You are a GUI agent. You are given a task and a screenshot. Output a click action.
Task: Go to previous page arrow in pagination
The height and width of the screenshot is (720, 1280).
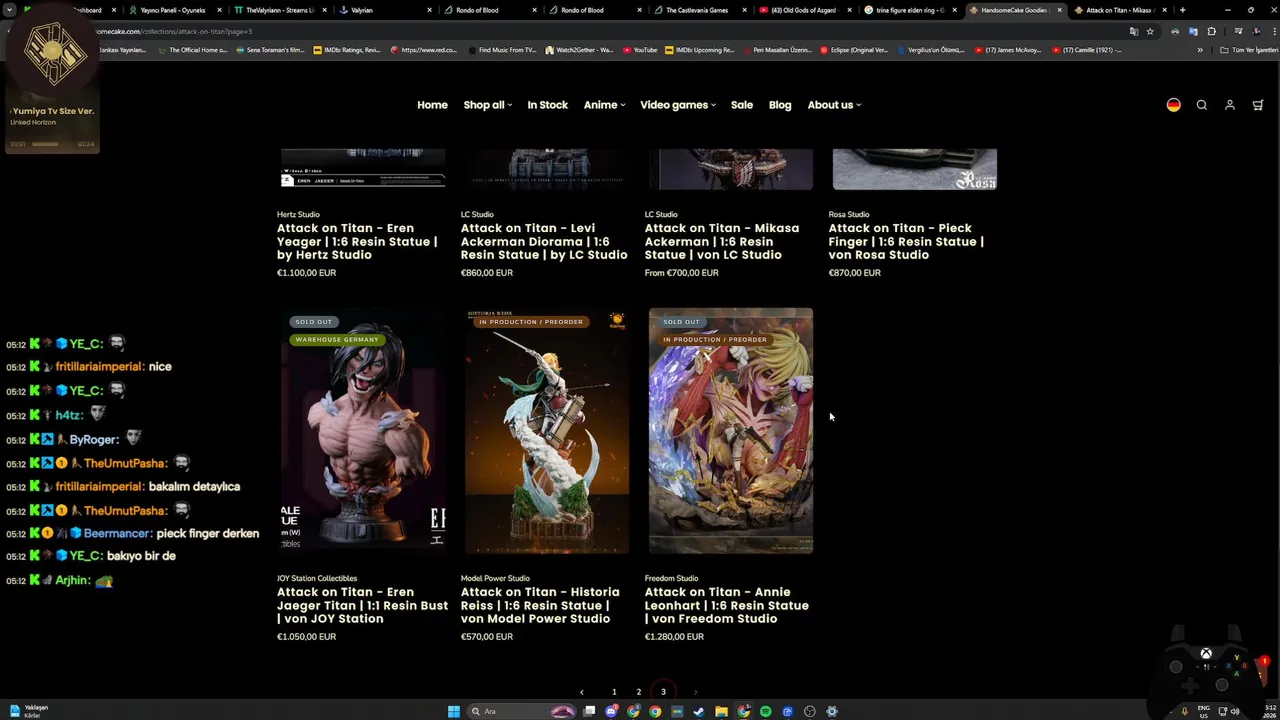click(582, 692)
